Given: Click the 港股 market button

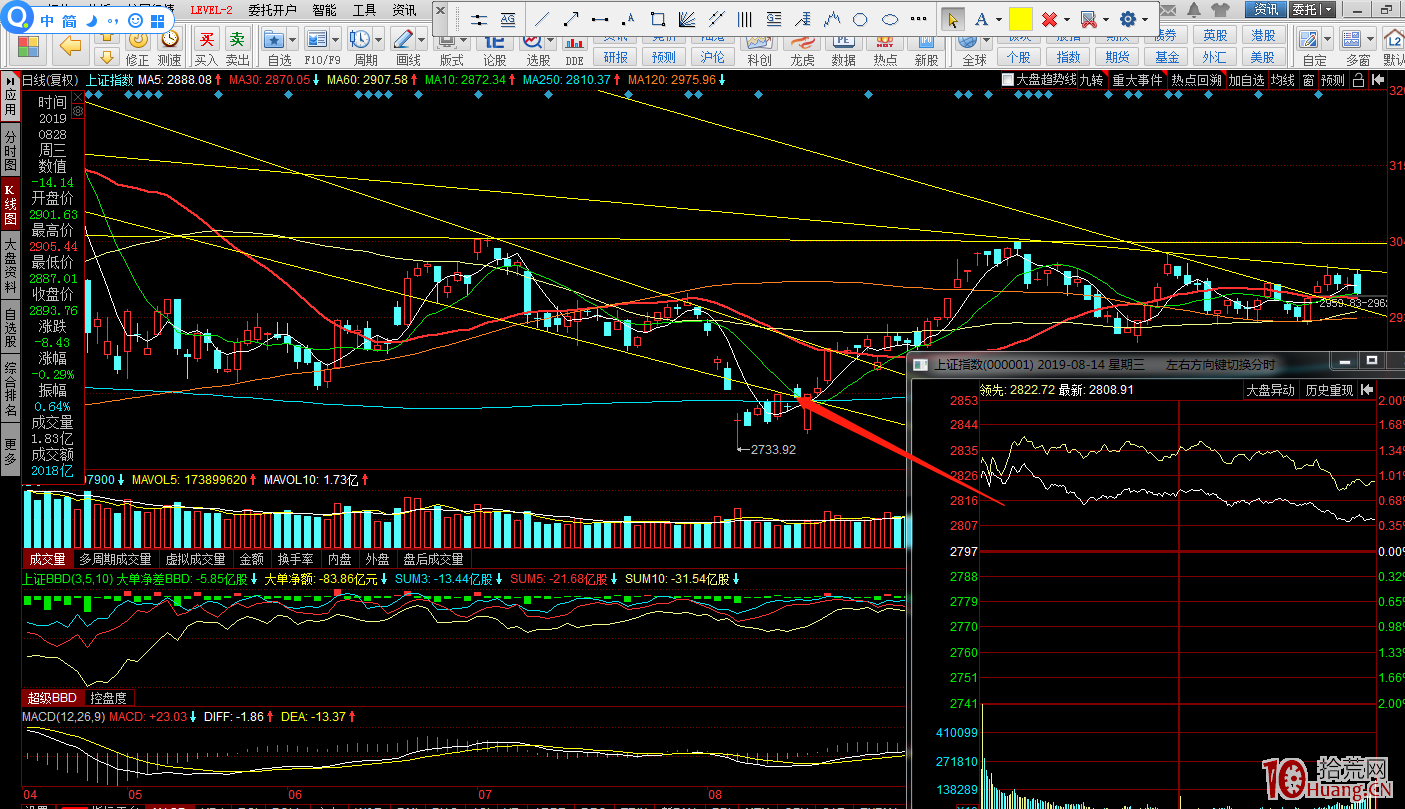Looking at the screenshot, I should (x=1264, y=36).
